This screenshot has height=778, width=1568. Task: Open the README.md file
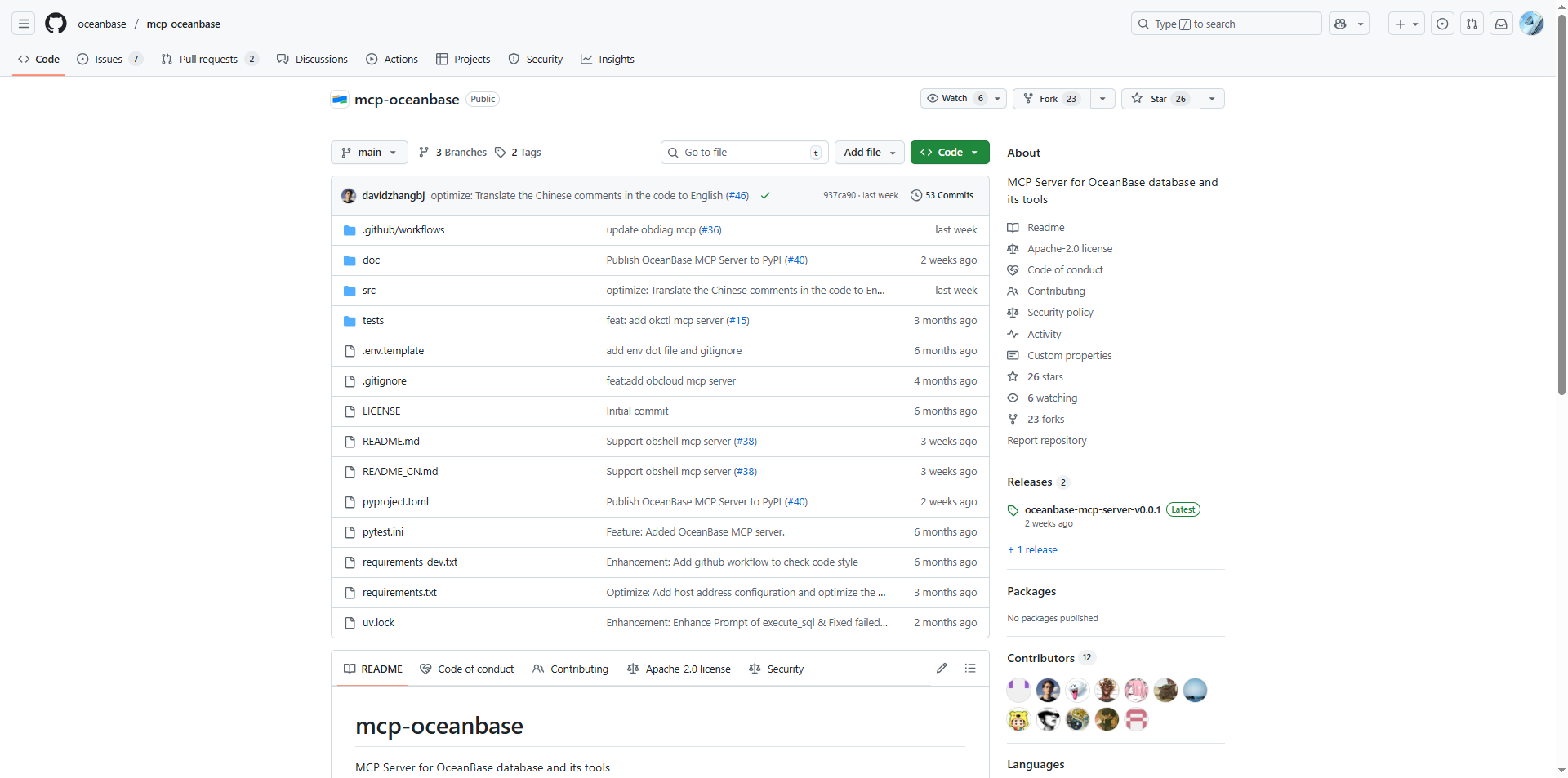click(390, 441)
